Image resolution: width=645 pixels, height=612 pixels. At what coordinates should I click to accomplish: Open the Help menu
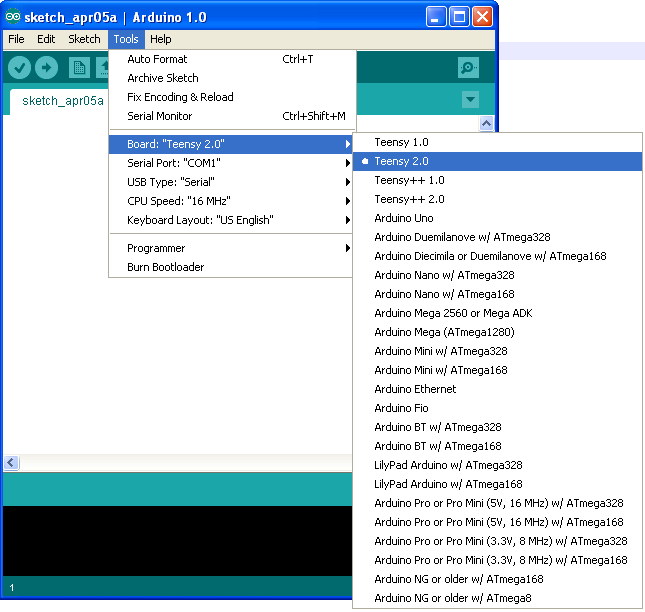pyautogui.click(x=160, y=39)
